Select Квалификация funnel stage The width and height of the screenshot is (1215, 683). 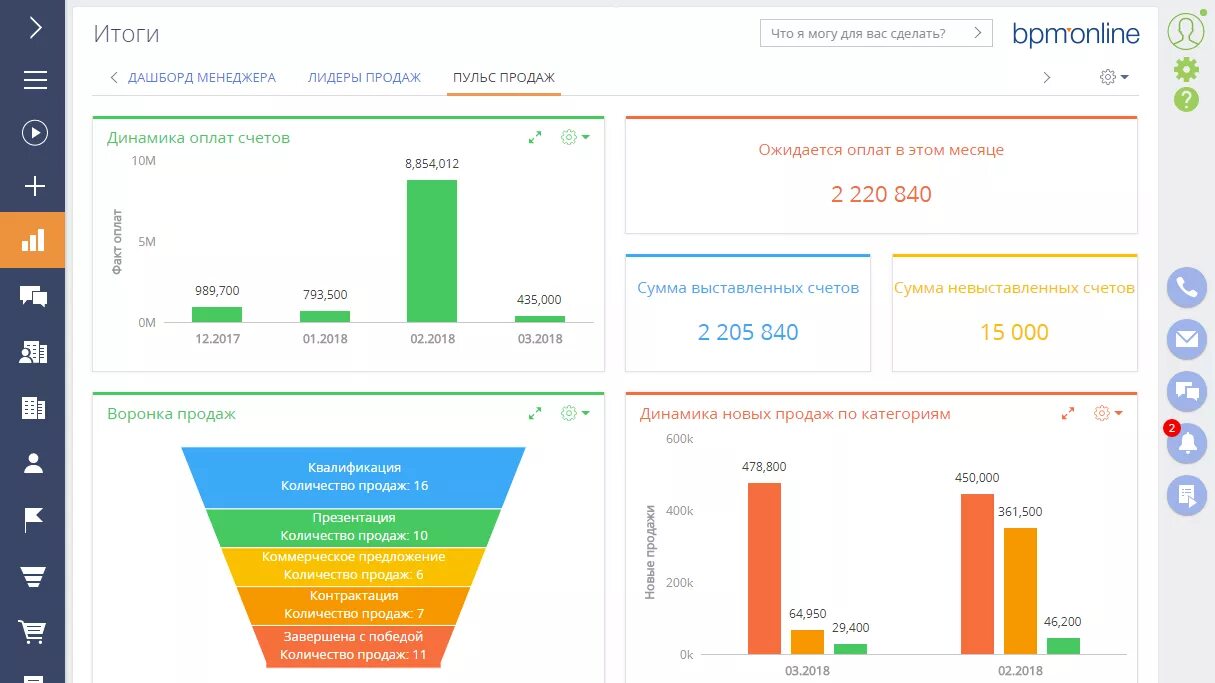coord(354,477)
